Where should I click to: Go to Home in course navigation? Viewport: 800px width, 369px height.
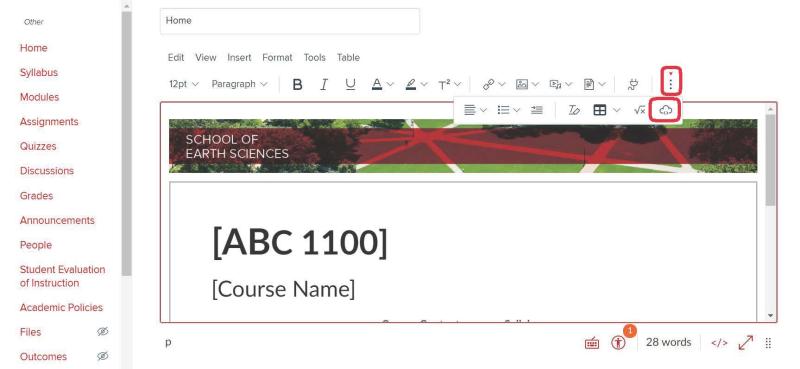(34, 48)
